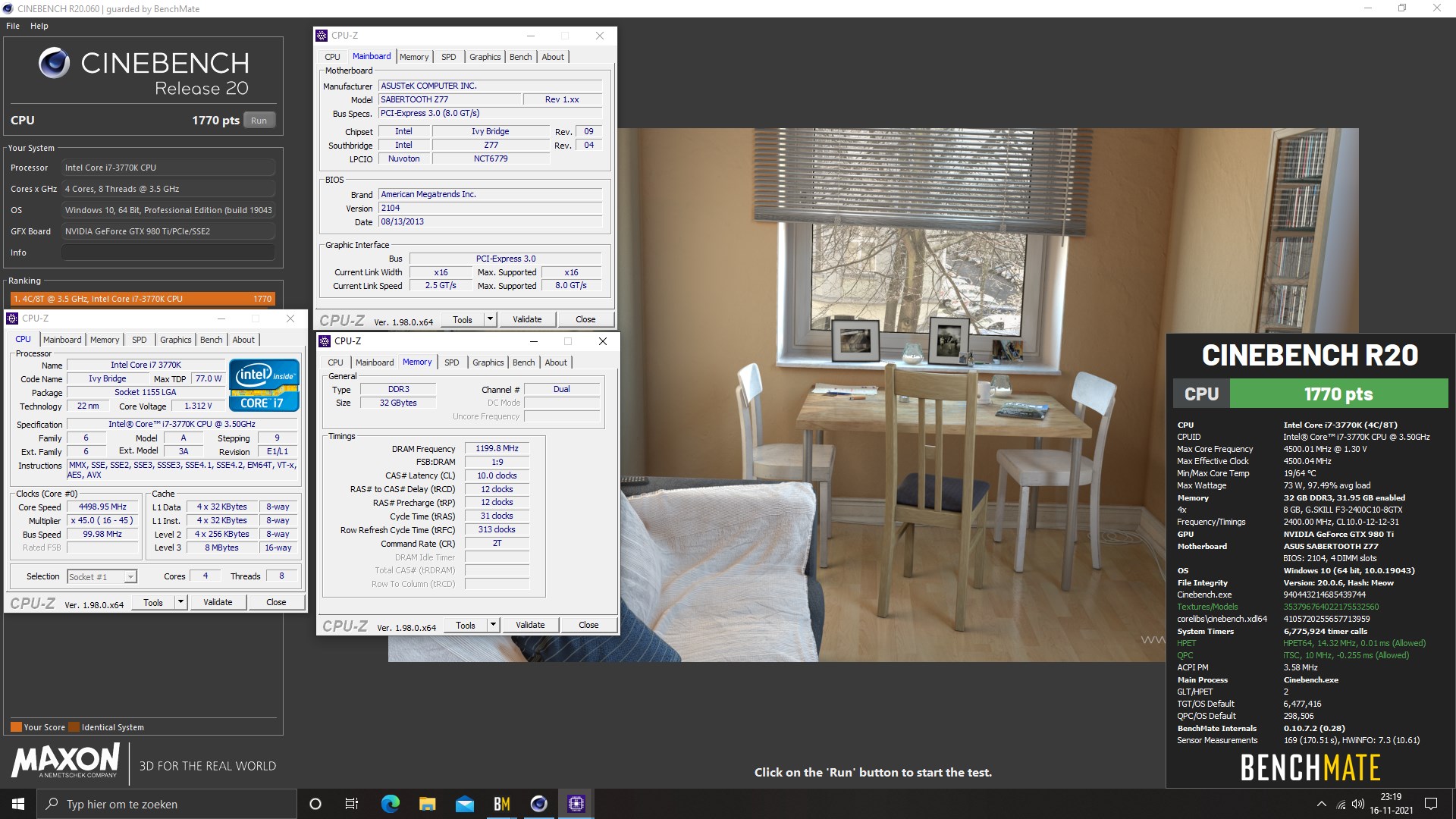This screenshot has height=819, width=1456.
Task: Switch to CPU-Z taskbar icon
Action: 576,804
